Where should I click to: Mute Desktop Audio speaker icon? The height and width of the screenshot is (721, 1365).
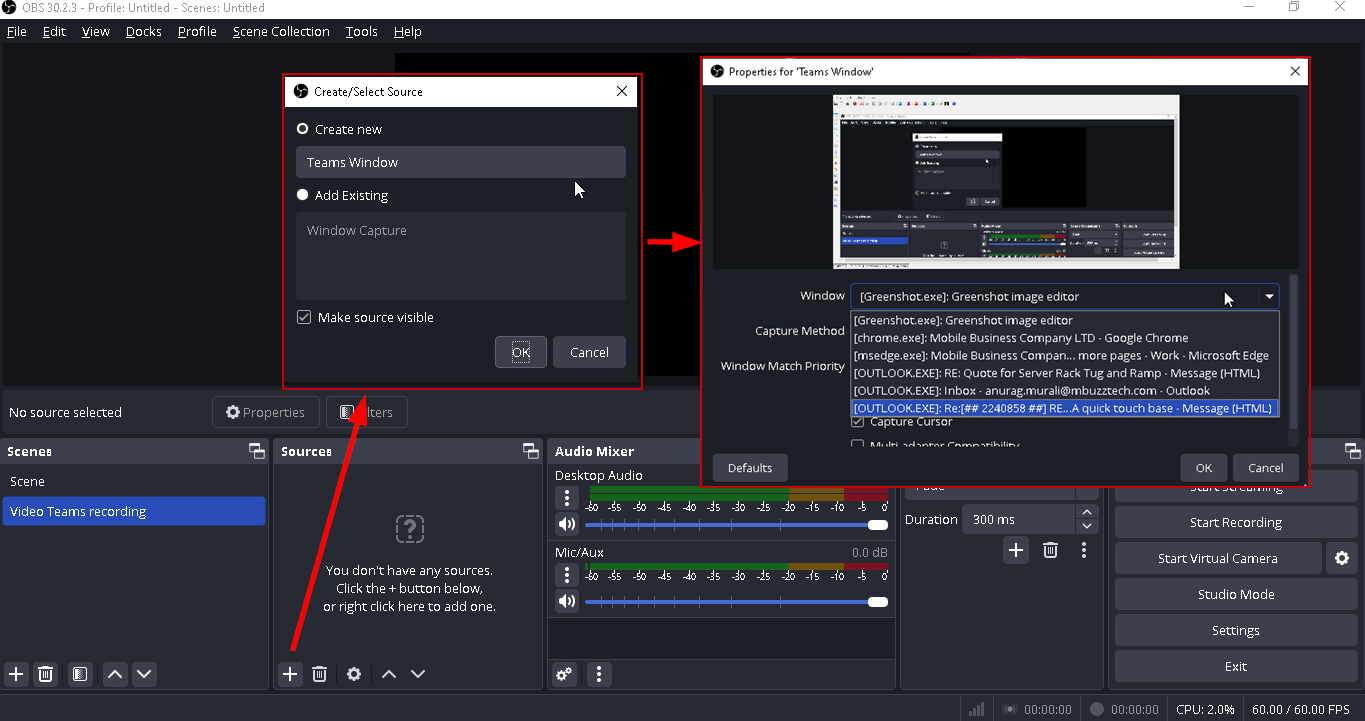(x=567, y=524)
